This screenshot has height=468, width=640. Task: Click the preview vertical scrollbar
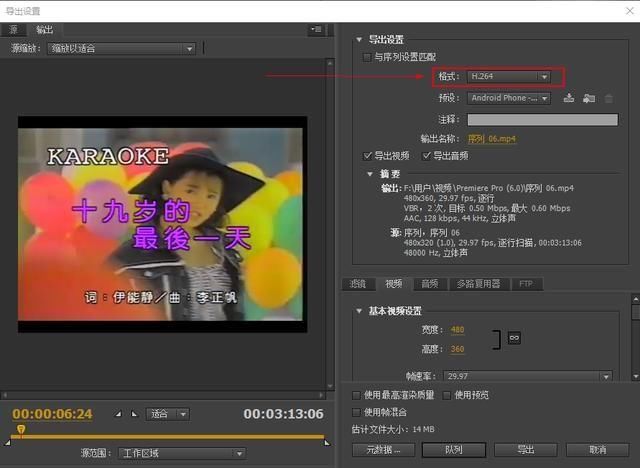point(330,224)
